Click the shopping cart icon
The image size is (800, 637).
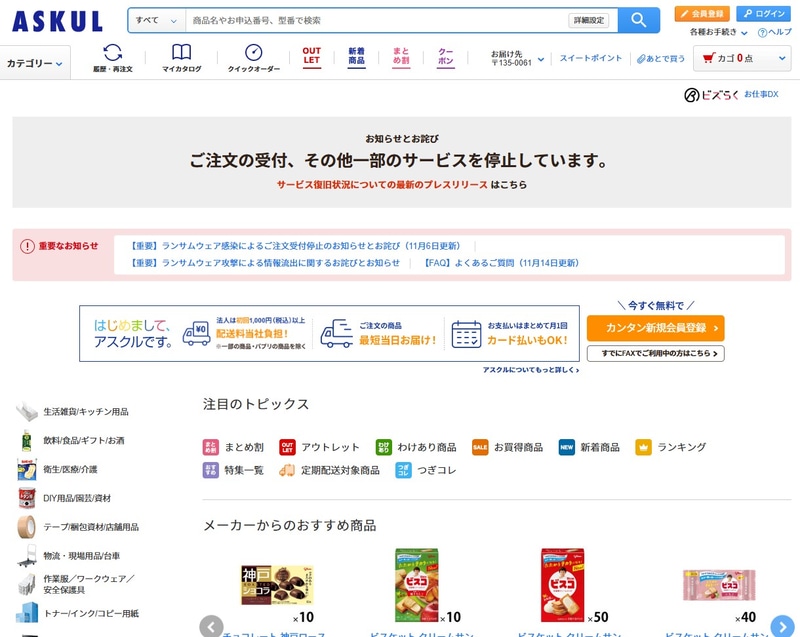coord(708,58)
